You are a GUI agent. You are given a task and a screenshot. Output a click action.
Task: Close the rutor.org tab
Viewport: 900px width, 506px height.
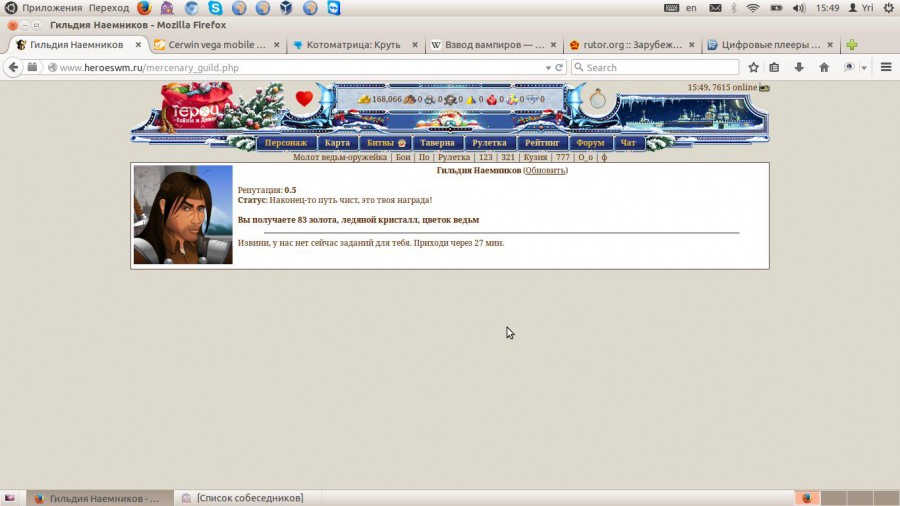click(x=692, y=44)
